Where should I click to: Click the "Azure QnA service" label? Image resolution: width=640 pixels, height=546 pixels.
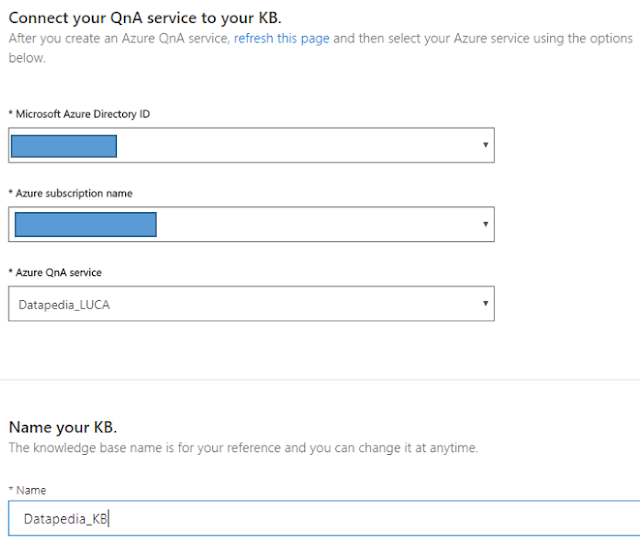click(58, 272)
